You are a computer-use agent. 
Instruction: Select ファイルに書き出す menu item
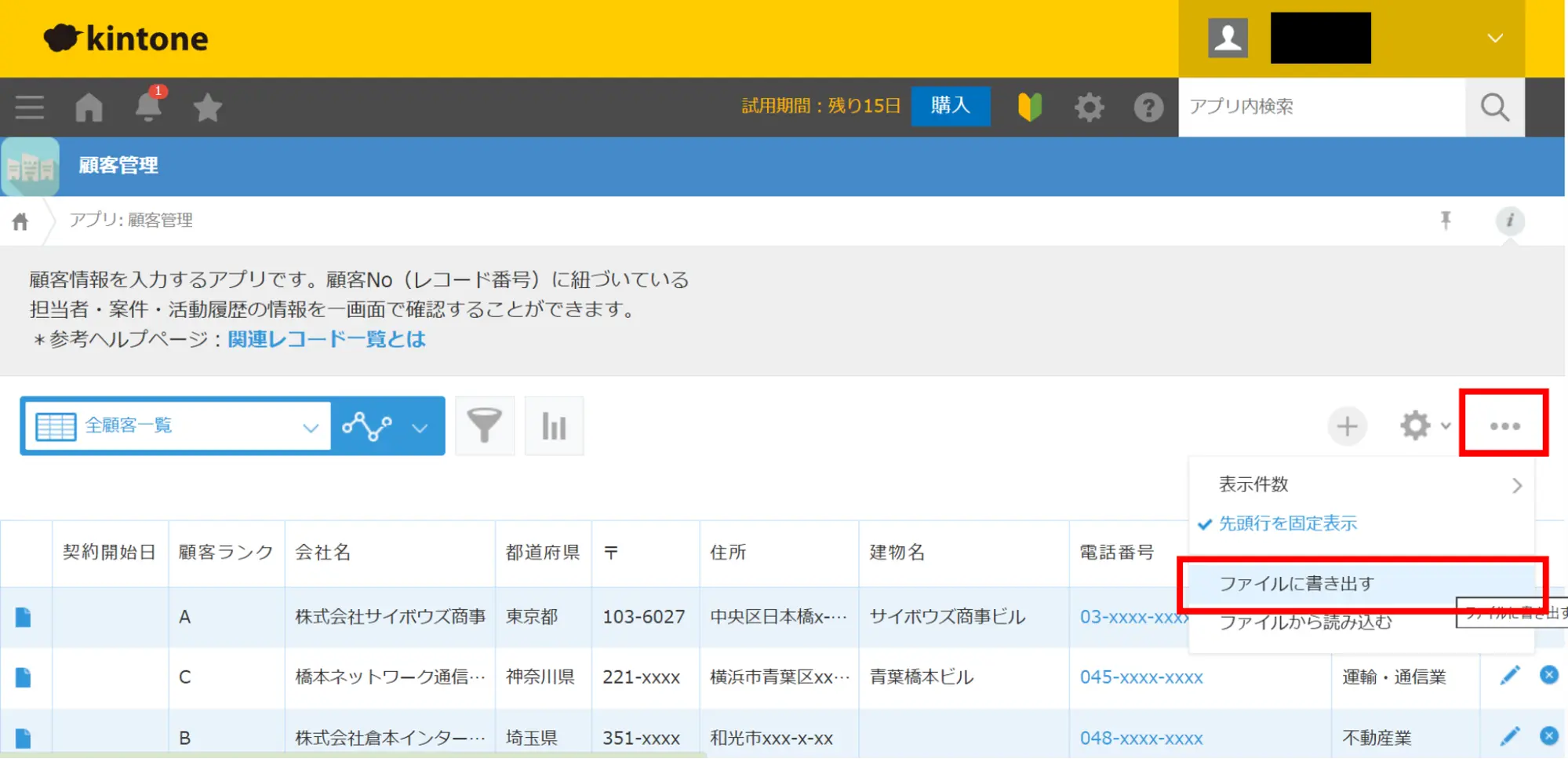(x=1297, y=583)
